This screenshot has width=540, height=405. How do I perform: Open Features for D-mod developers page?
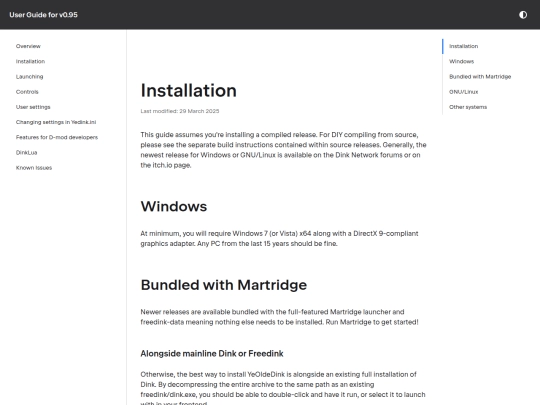pyautogui.click(x=57, y=137)
